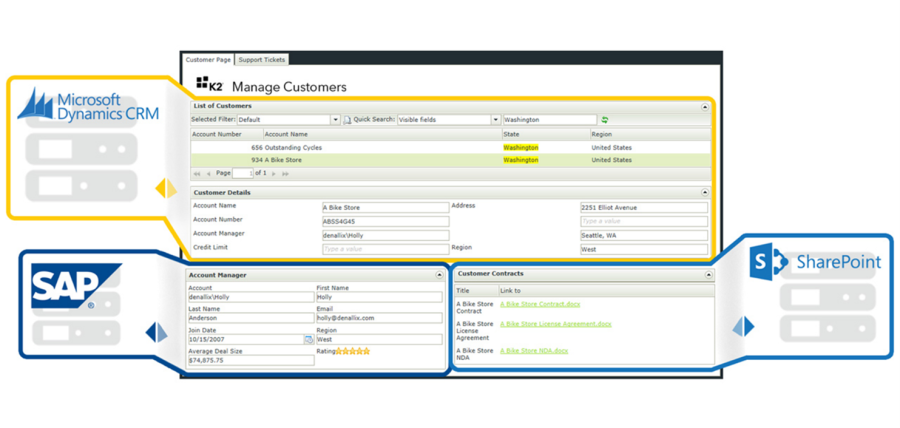Collapse the Customer Contracts panel
900x428 pixels.
pos(708,274)
